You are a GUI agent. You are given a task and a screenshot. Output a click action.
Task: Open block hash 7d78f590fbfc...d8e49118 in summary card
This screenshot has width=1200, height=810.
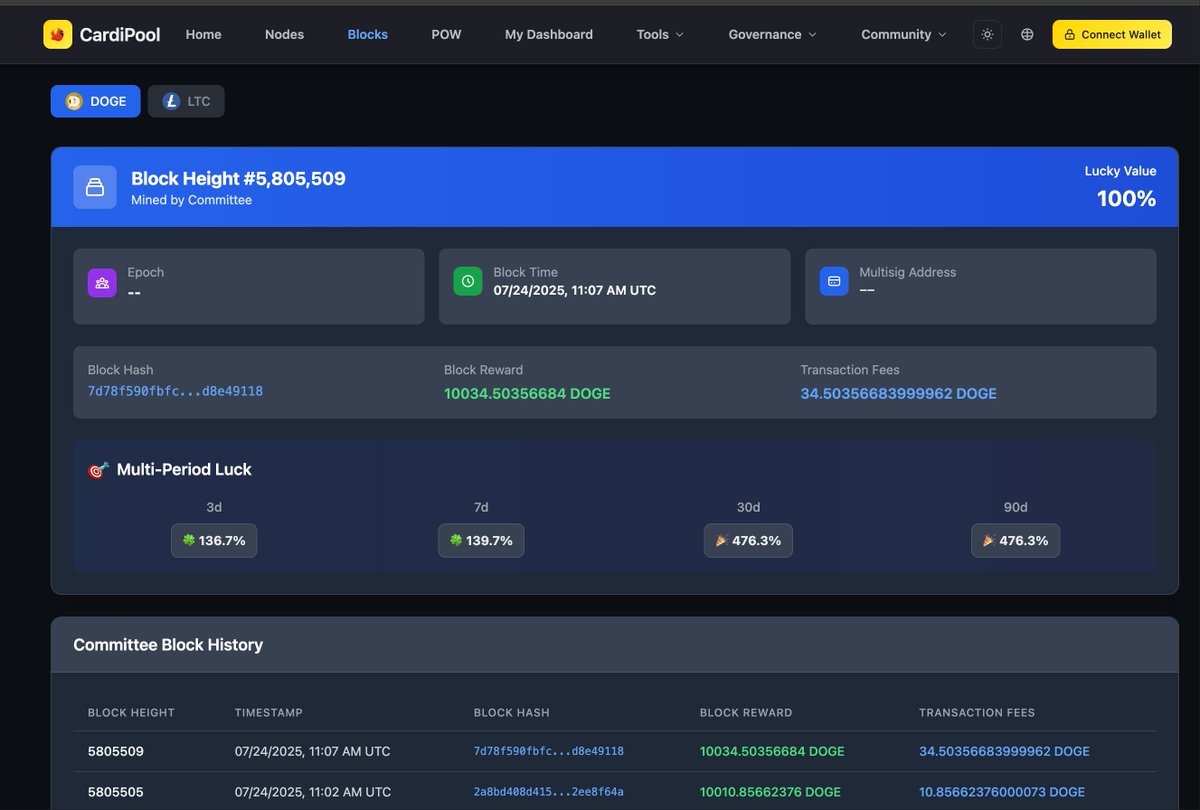pos(176,391)
